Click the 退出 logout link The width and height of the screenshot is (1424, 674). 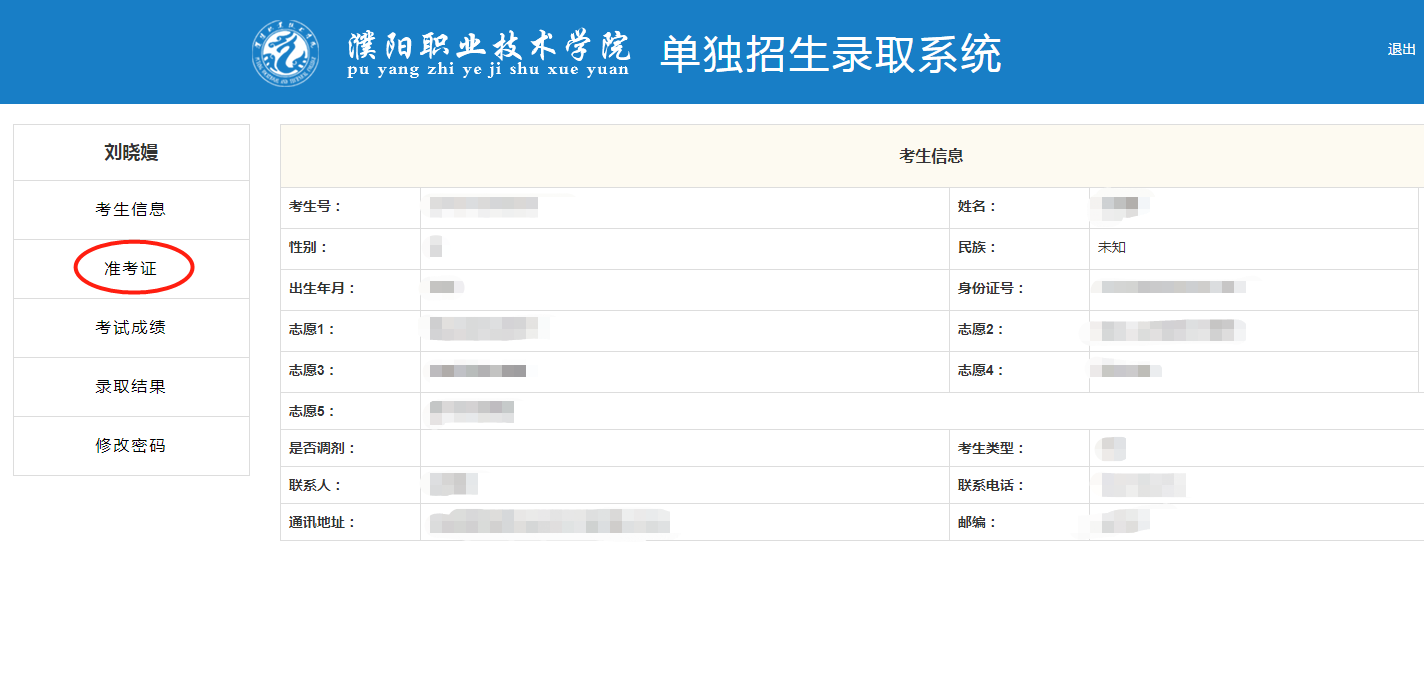point(1401,49)
